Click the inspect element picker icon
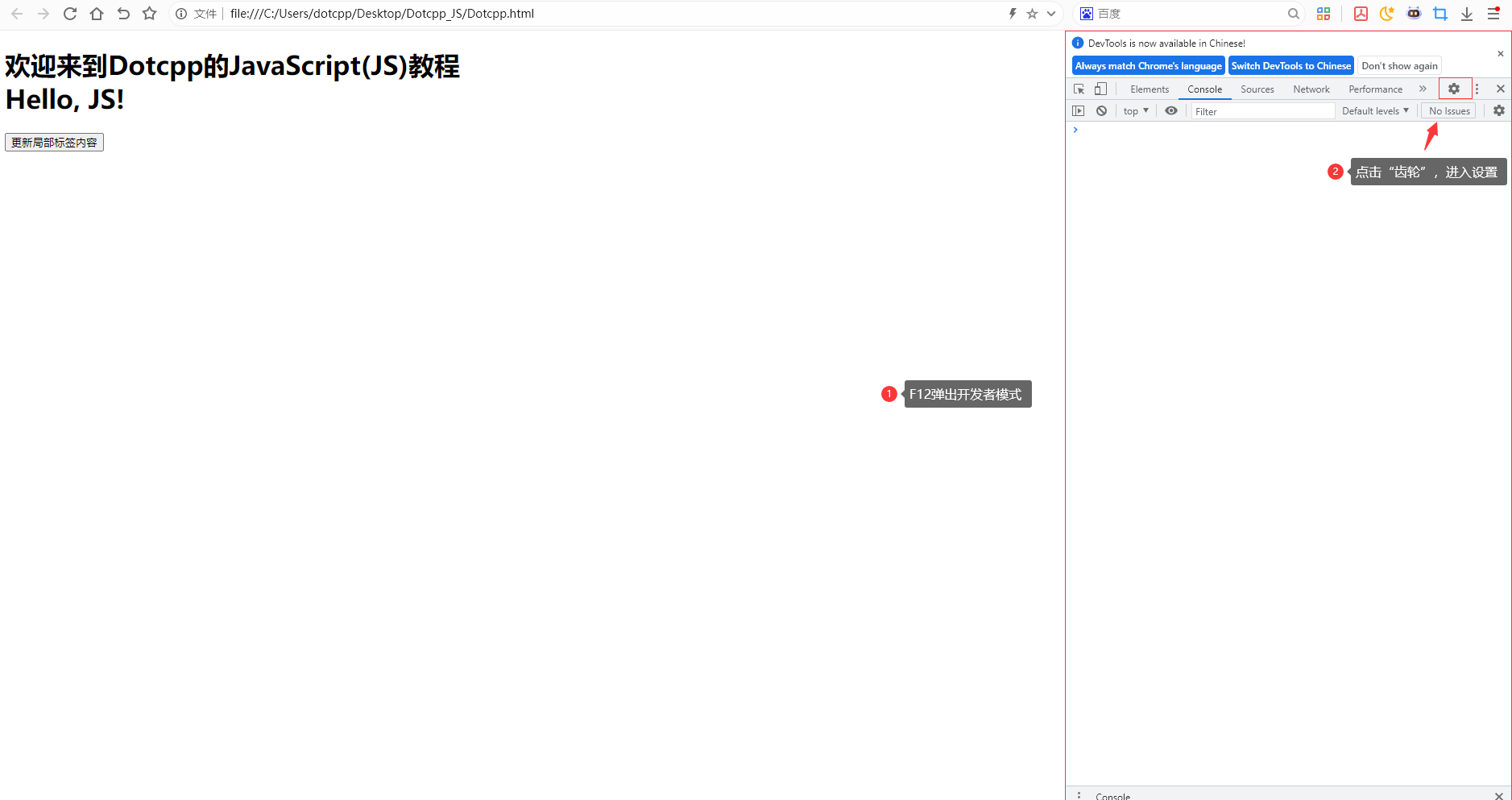 pyautogui.click(x=1079, y=89)
